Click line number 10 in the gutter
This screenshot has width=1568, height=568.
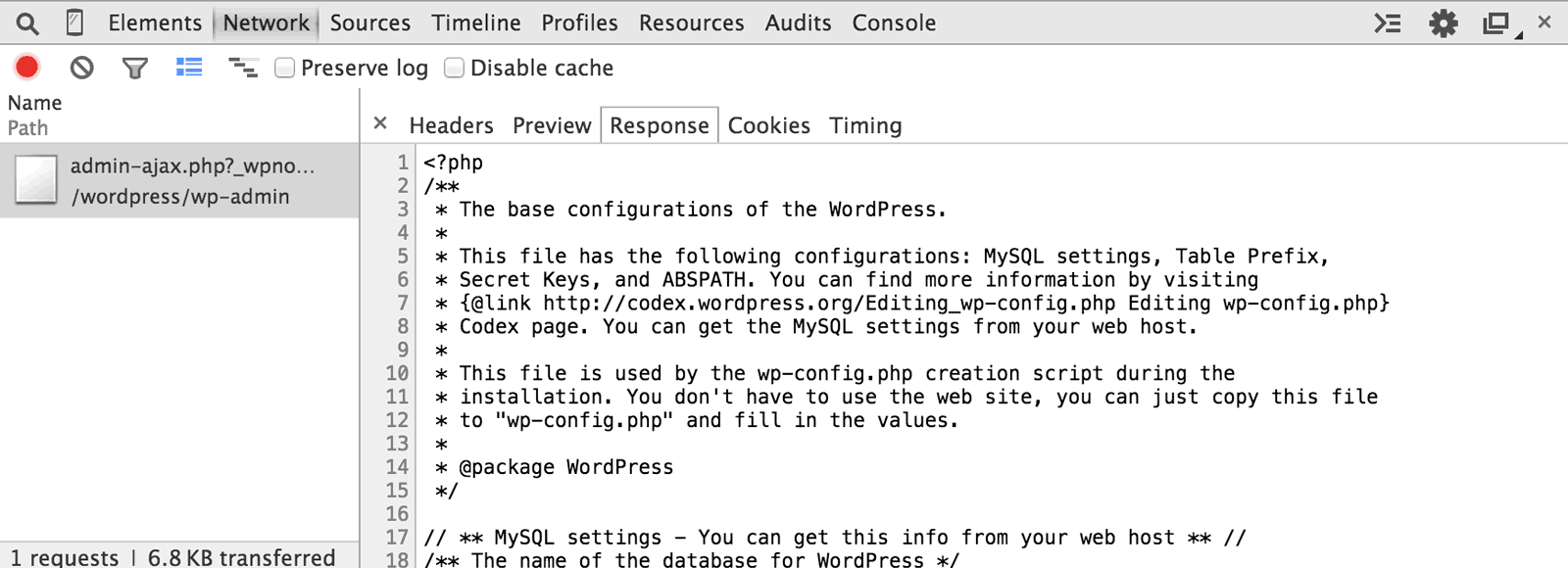(x=397, y=373)
